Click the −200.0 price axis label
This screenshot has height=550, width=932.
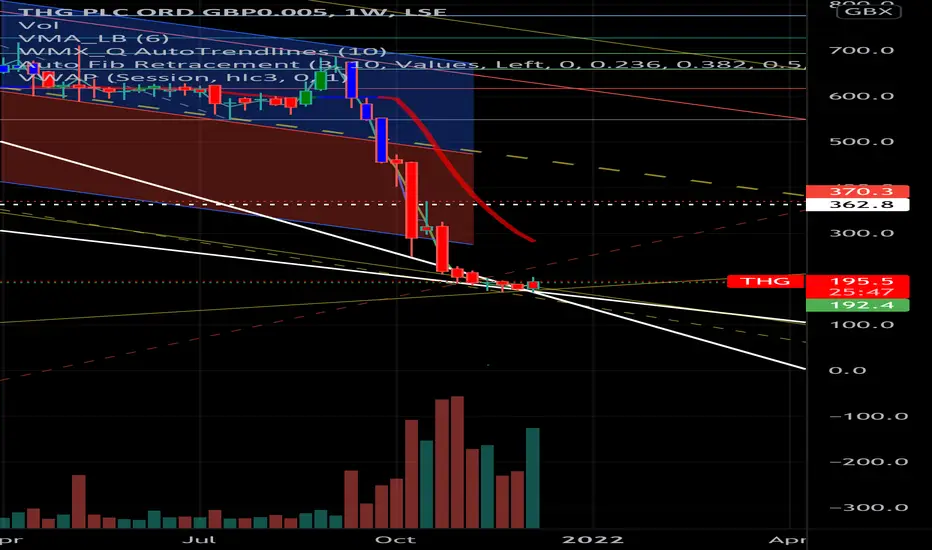[868, 462]
